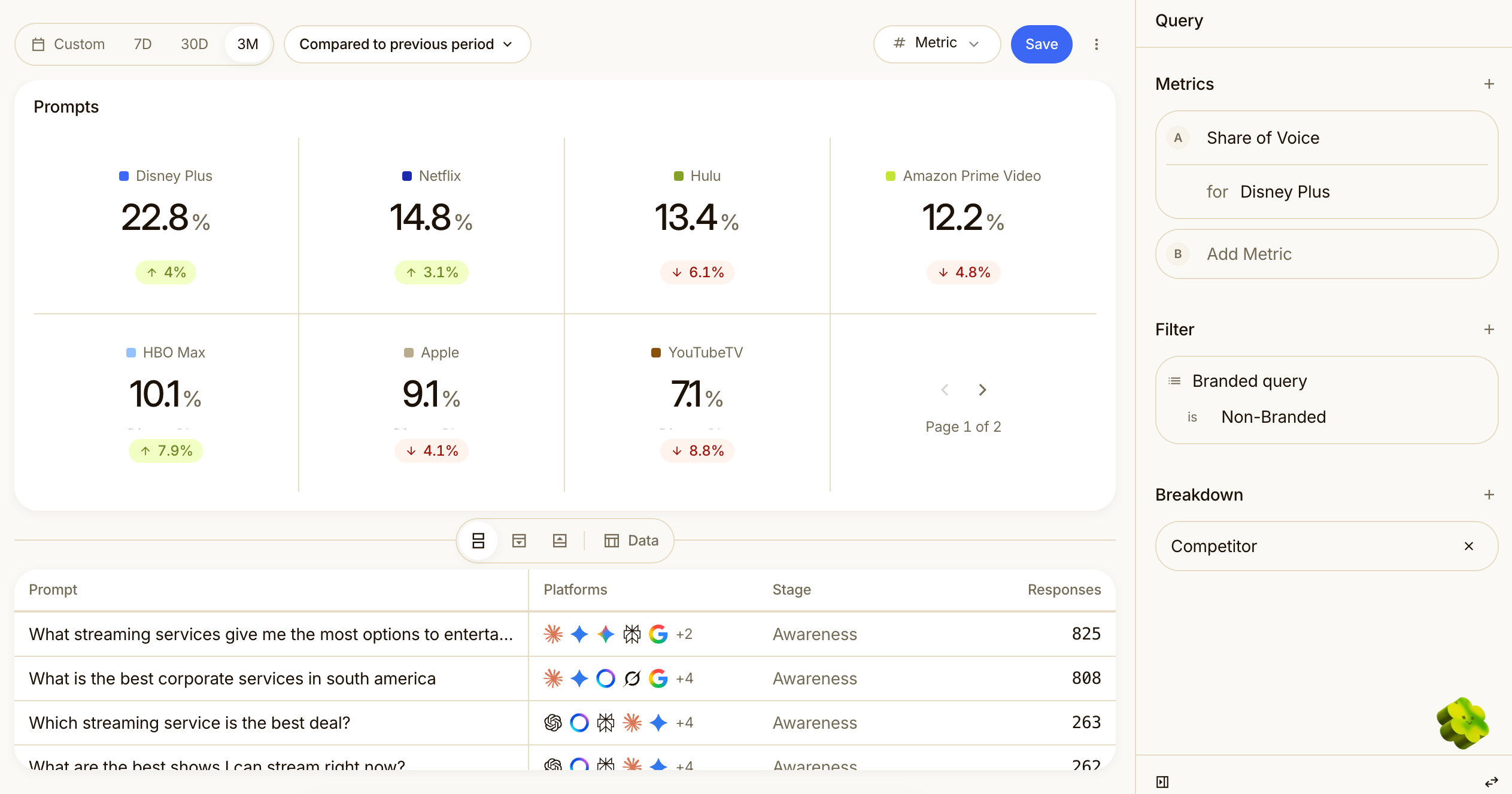Click the Disney Plus blue color swatch
Screen dimensions: 1512x794
point(124,176)
